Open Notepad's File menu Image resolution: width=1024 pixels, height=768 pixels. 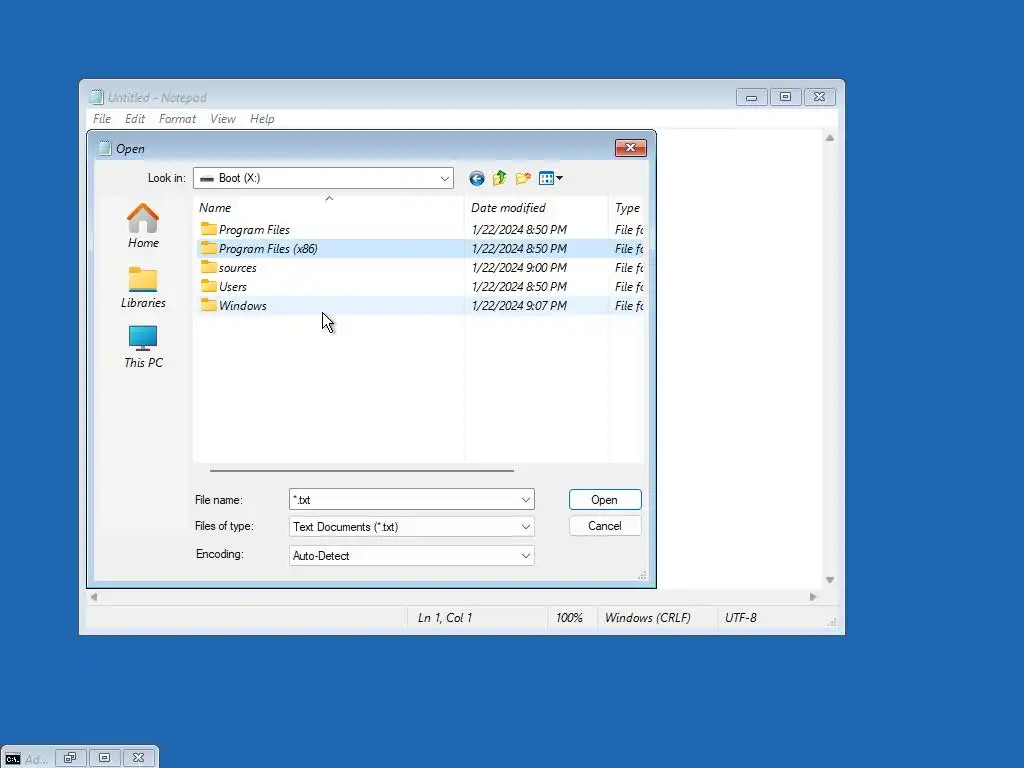click(102, 119)
